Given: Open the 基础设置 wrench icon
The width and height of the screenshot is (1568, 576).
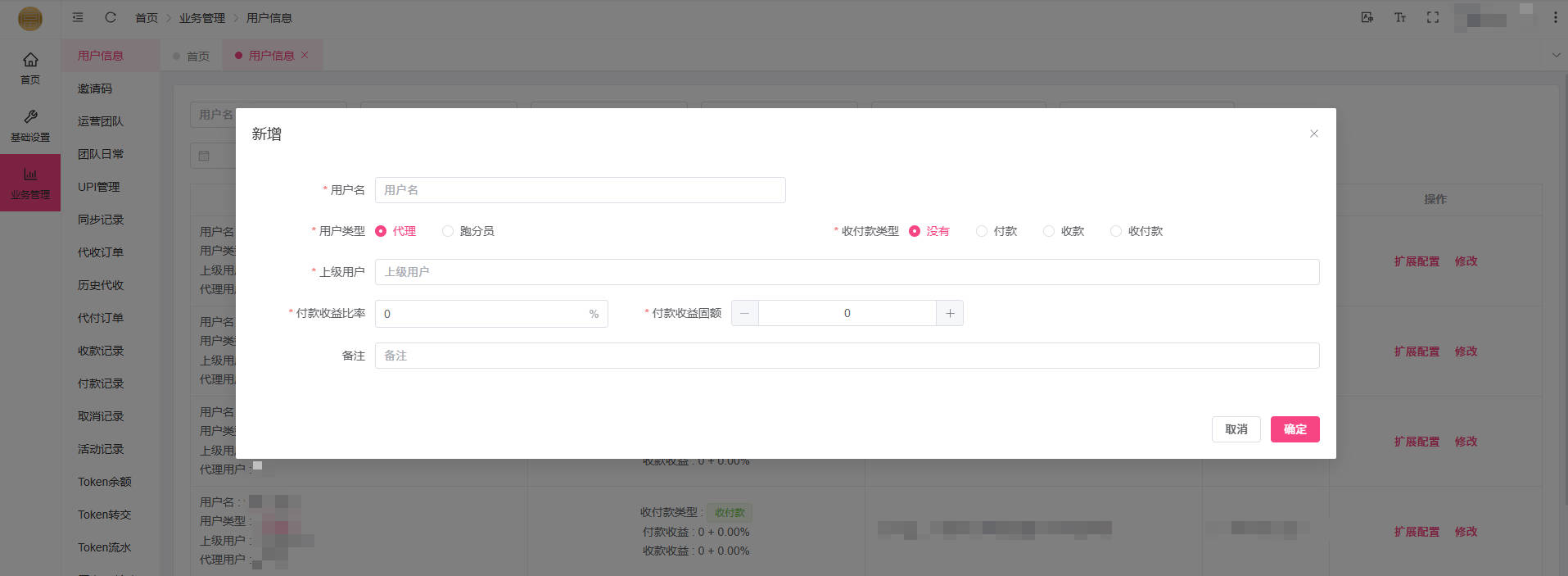Looking at the screenshot, I should pos(30,125).
